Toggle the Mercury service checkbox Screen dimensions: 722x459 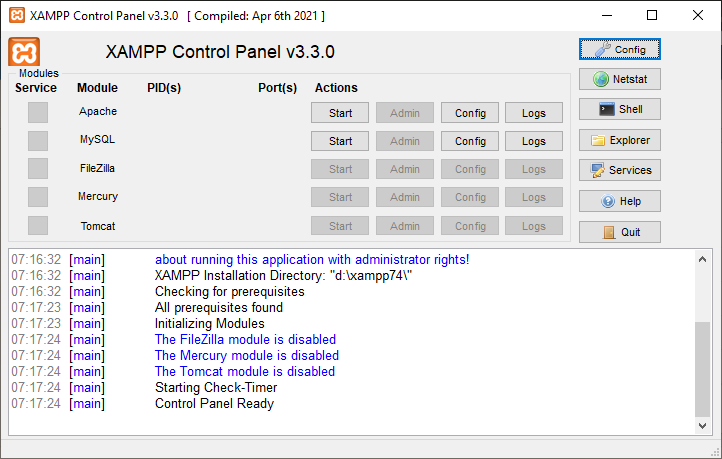(38, 197)
